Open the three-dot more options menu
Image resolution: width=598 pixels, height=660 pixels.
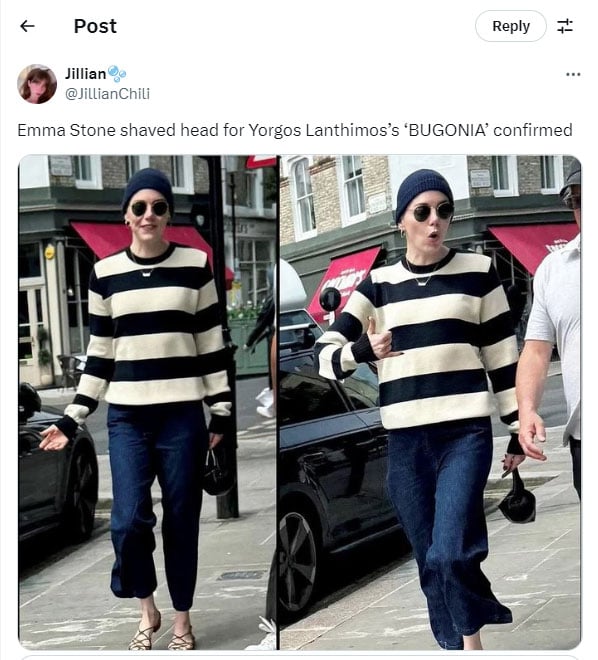point(573,75)
